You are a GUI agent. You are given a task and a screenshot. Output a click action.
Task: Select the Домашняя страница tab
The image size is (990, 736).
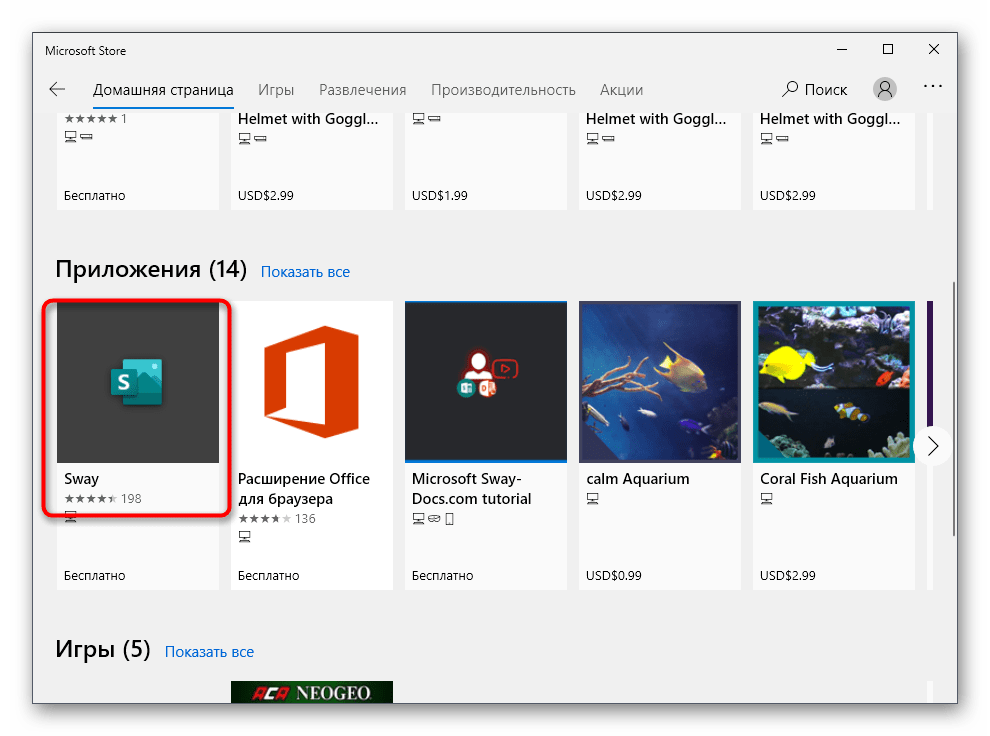pos(163,90)
